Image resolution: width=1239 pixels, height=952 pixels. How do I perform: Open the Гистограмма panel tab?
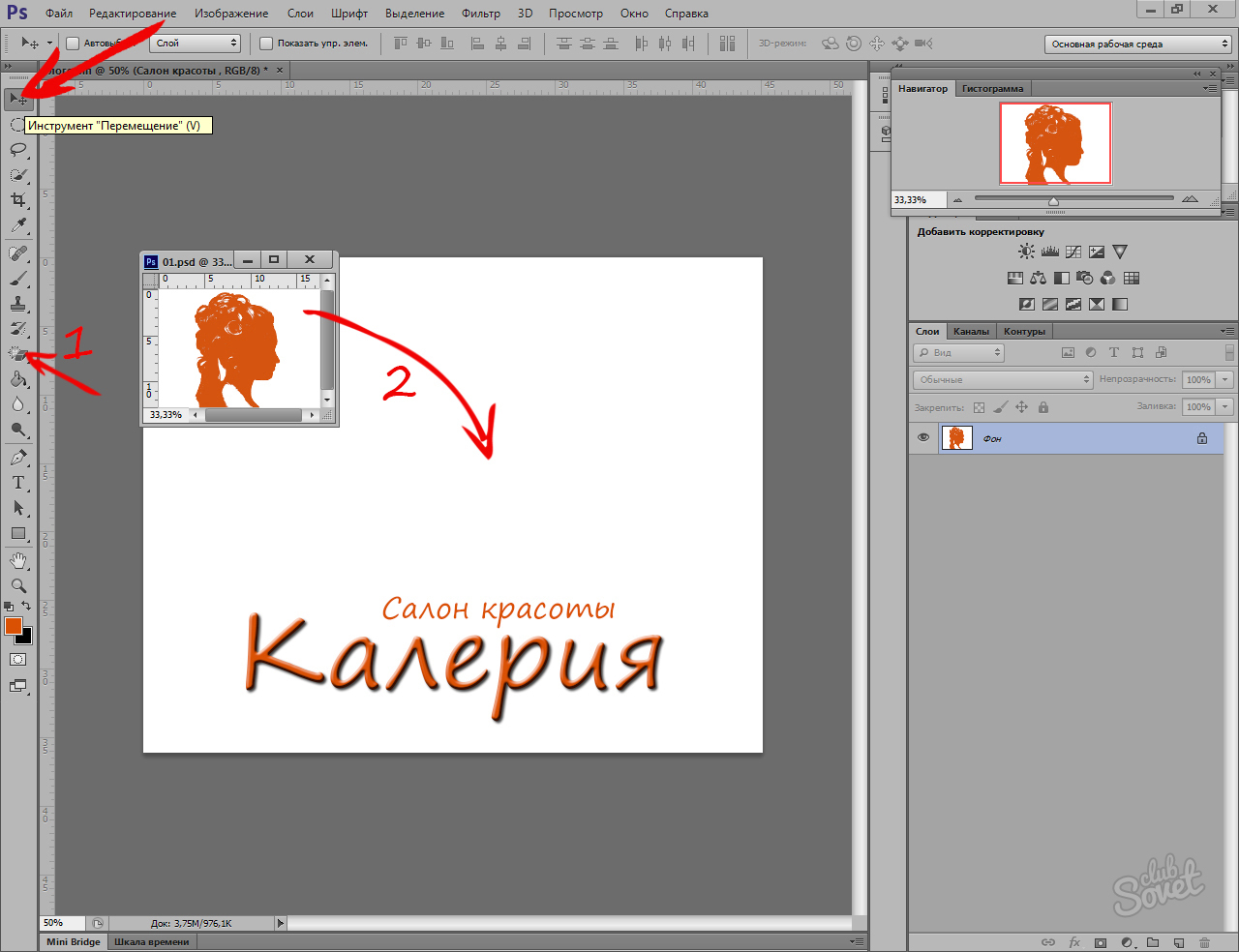[x=992, y=88]
